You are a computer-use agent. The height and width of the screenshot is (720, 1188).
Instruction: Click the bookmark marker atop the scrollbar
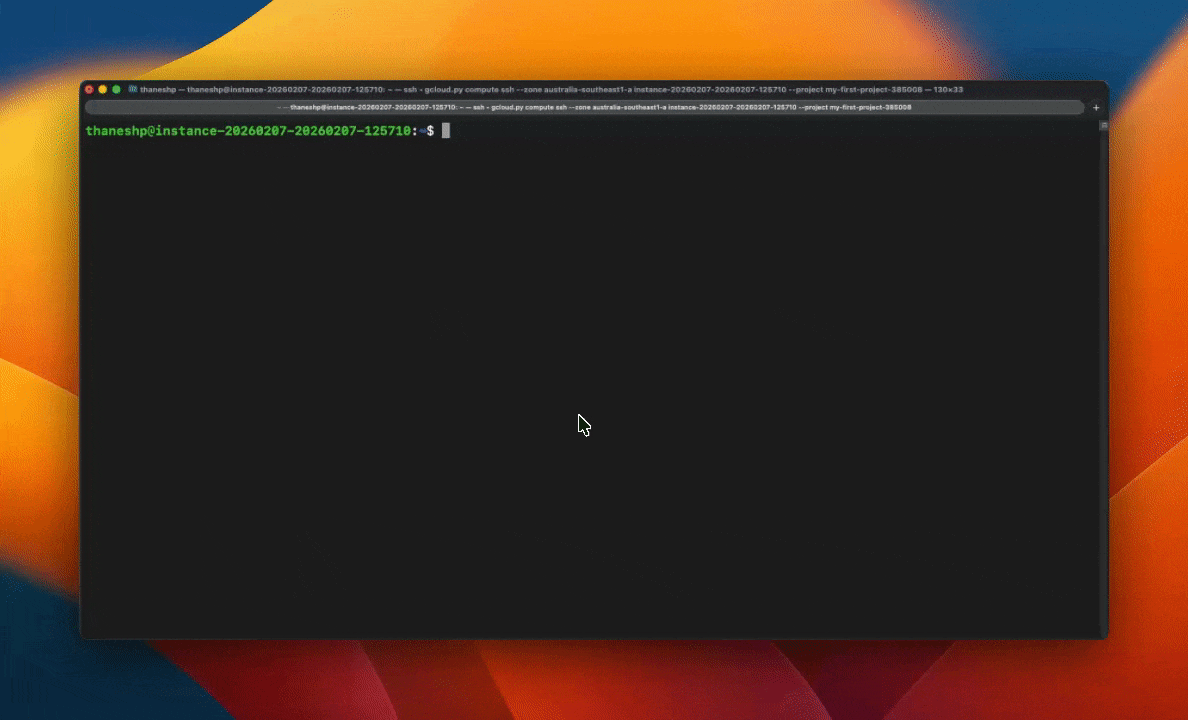[1101, 124]
